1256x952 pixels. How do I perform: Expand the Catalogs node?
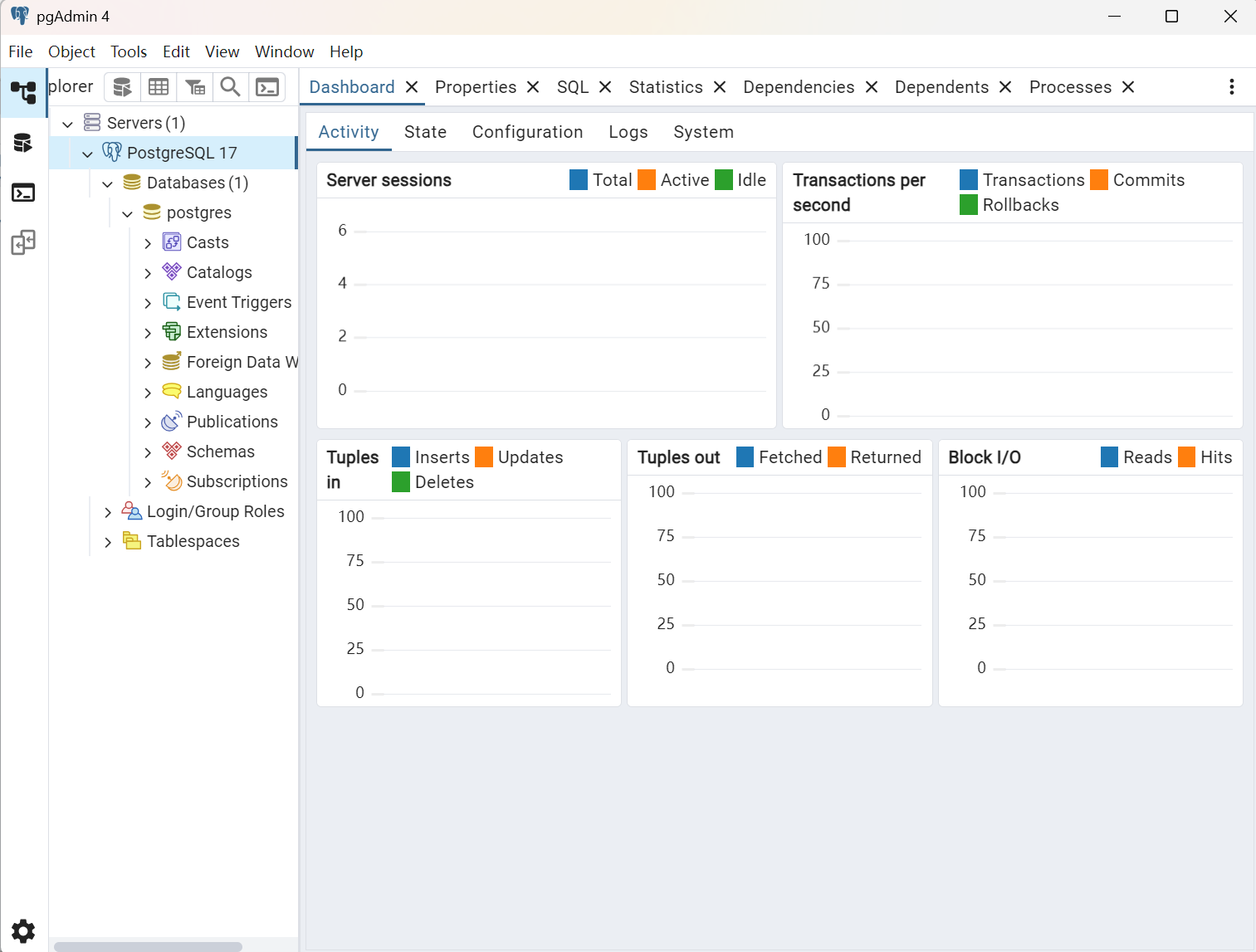pos(148,273)
